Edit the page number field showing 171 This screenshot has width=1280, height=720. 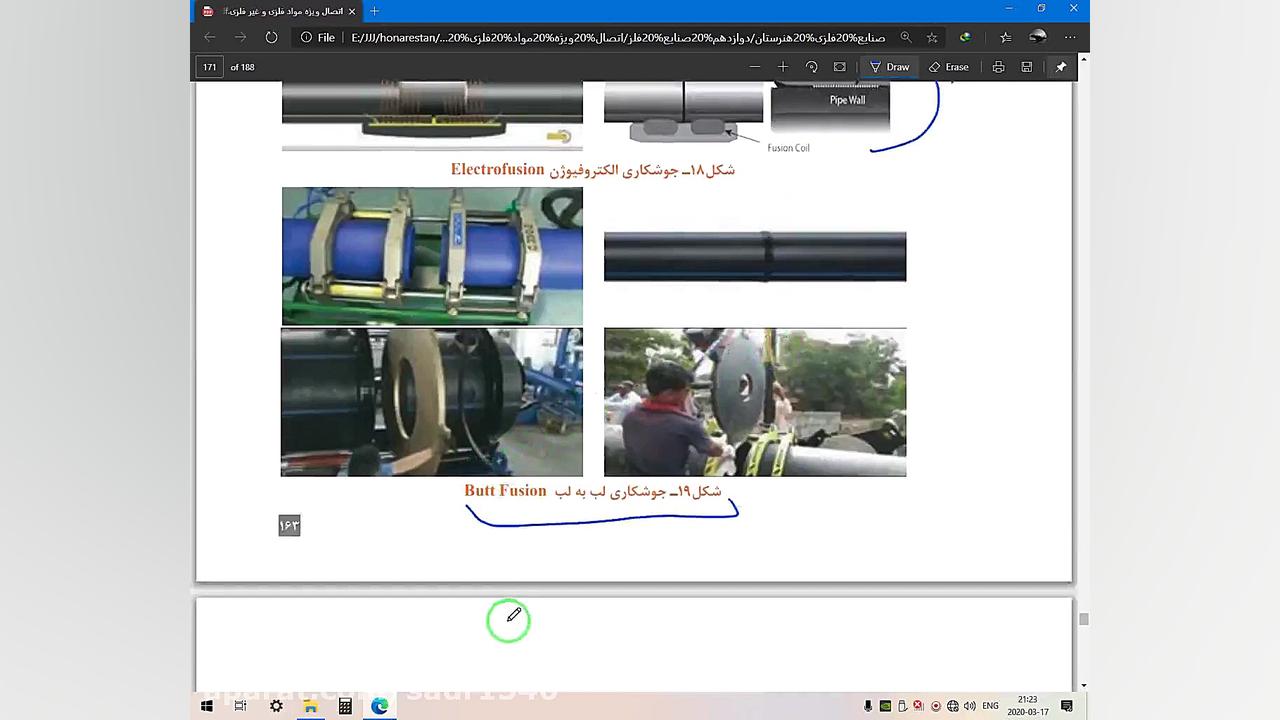coord(209,67)
